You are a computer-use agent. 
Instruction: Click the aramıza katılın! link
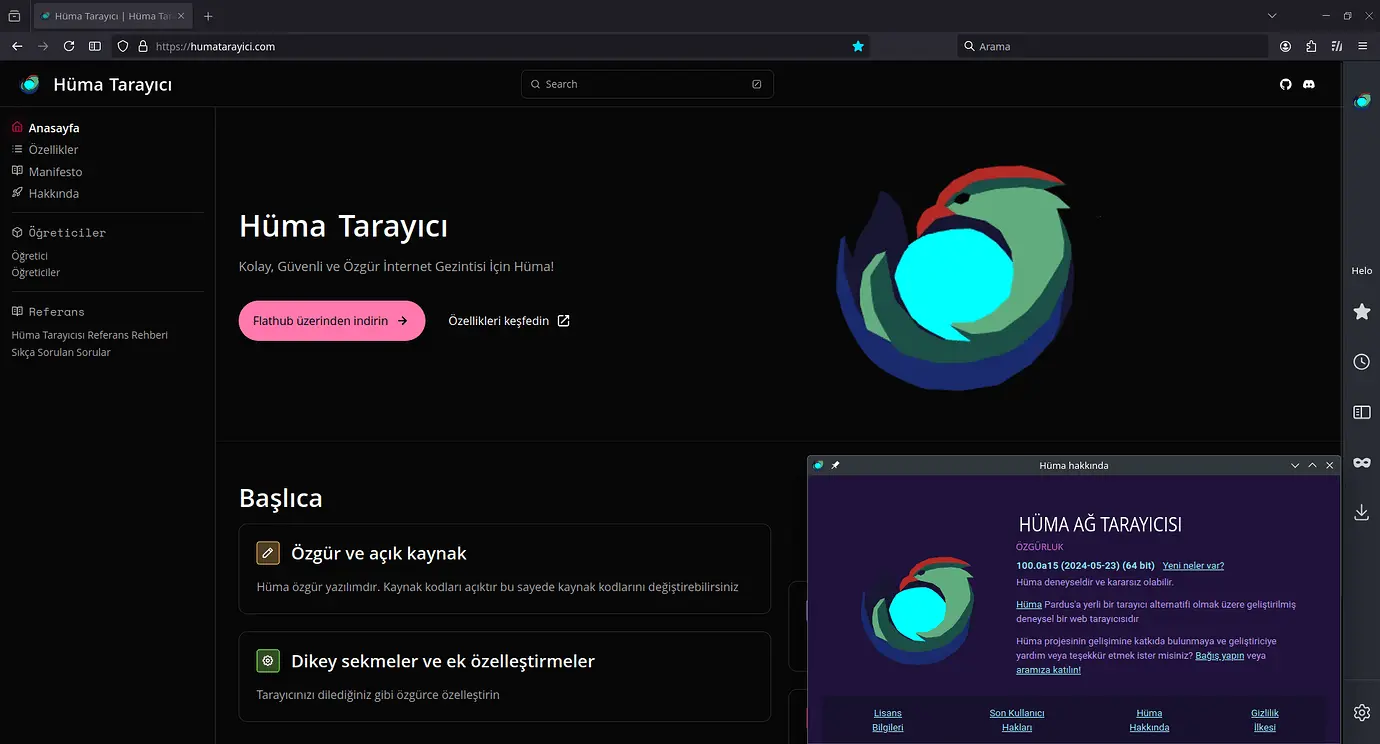point(1048,670)
